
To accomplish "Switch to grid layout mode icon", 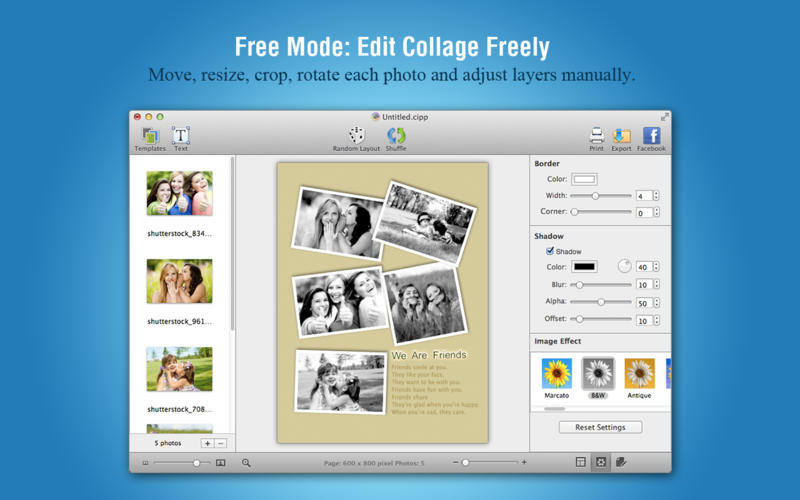I will pyautogui.click(x=580, y=462).
